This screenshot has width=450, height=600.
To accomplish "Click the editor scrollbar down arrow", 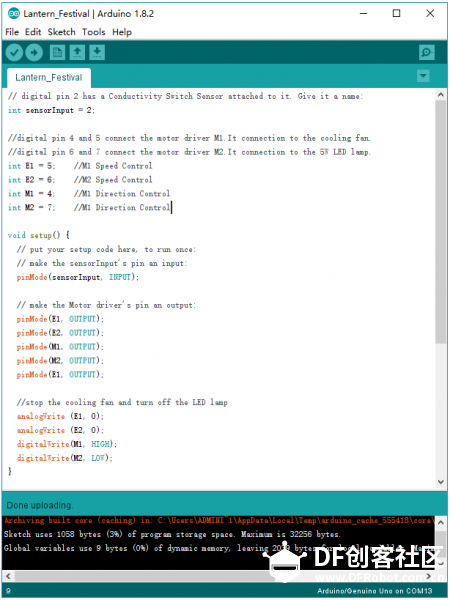I will coord(440,482).
